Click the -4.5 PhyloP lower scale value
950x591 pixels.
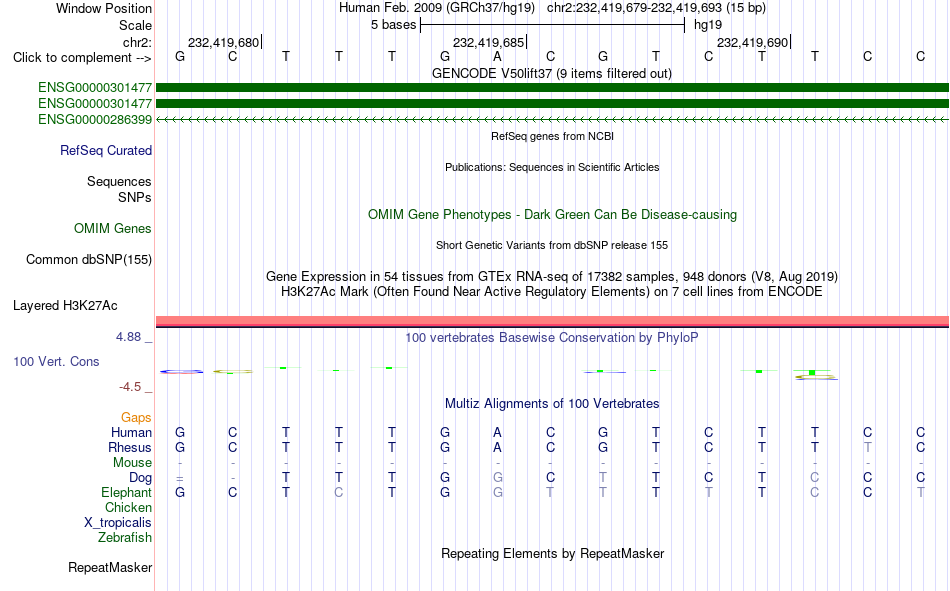130,387
